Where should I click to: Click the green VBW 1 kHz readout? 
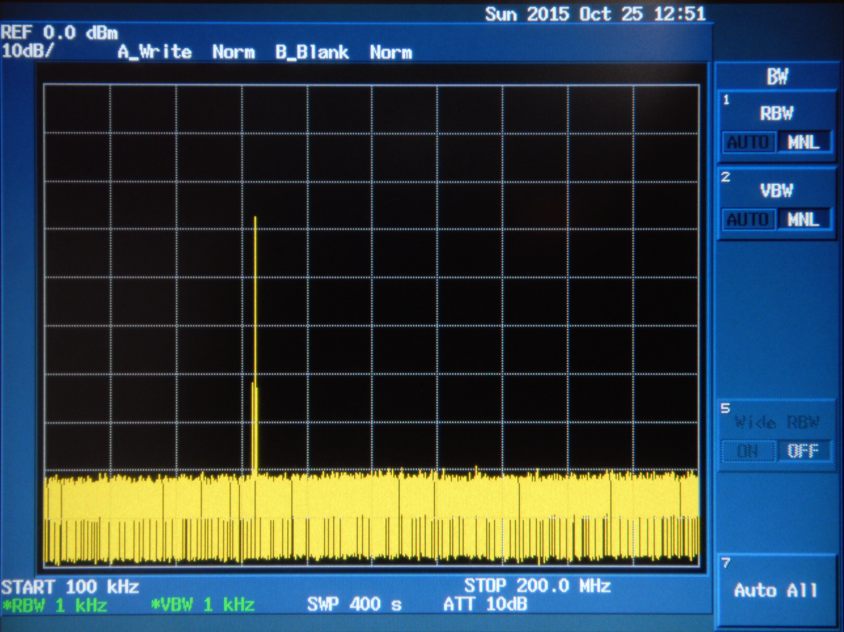coord(202,605)
